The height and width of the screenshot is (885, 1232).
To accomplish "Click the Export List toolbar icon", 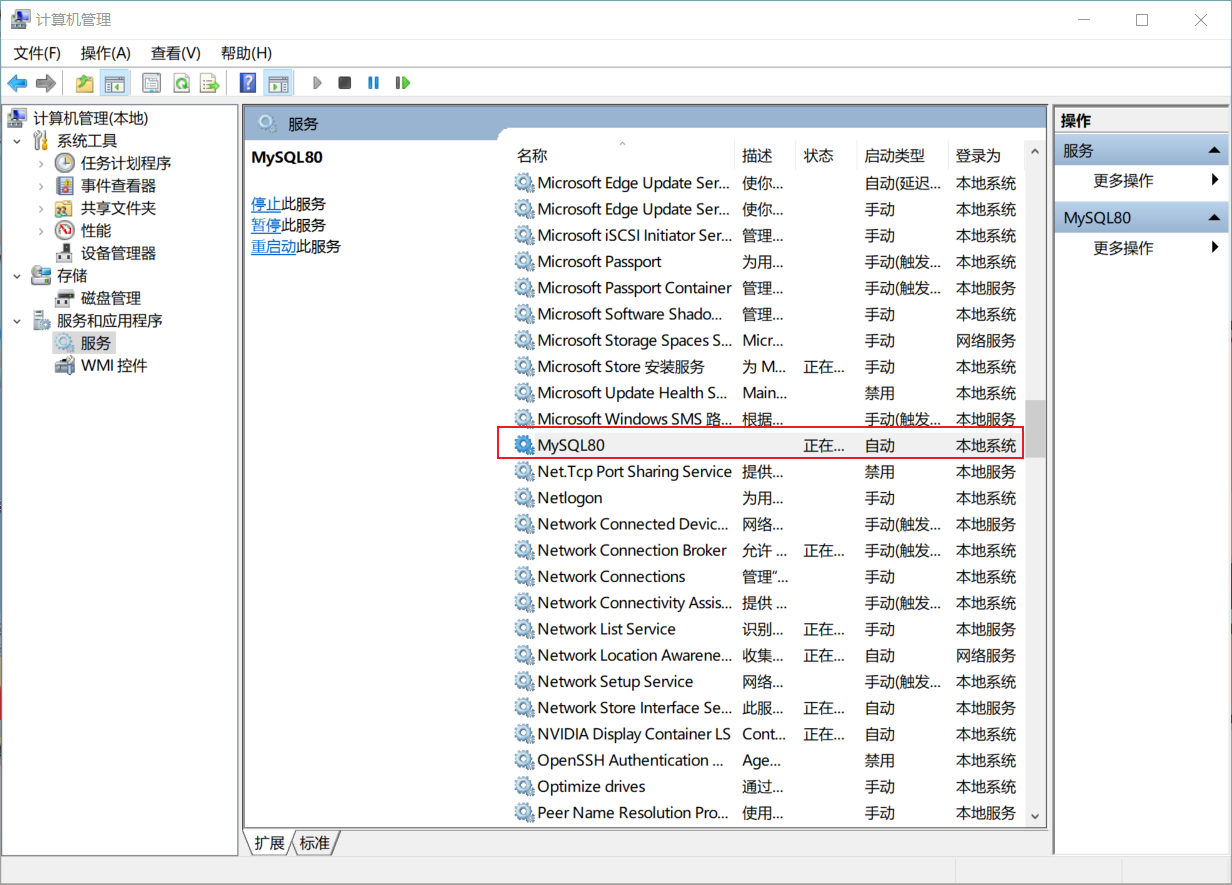I will point(210,83).
